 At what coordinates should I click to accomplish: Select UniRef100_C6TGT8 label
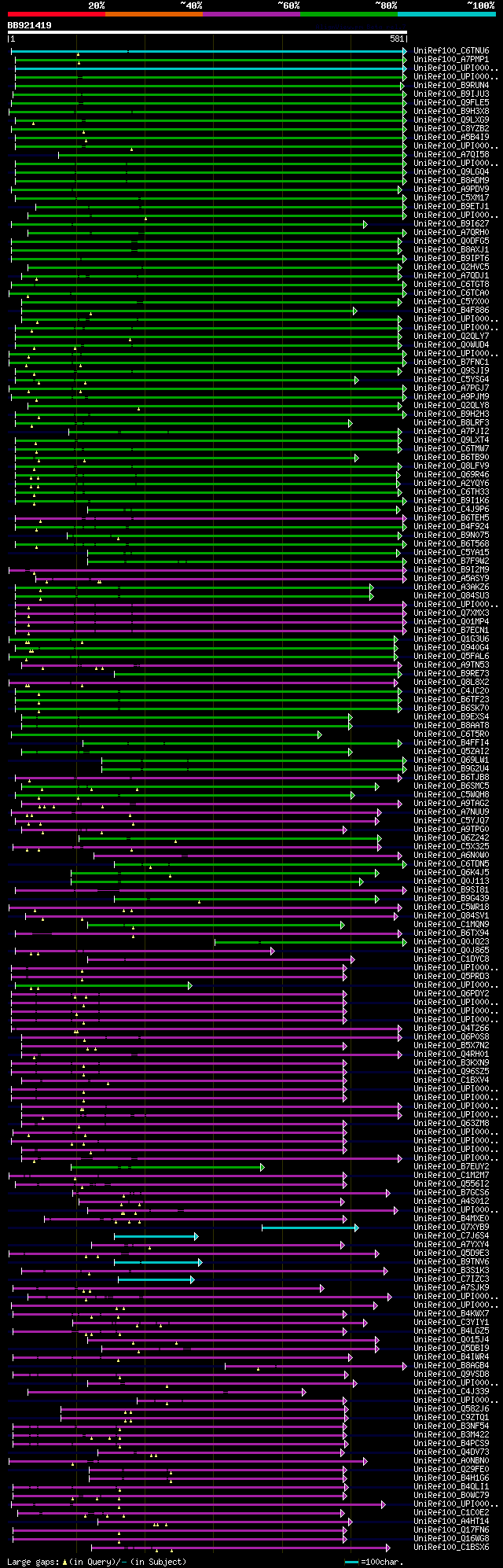pyautogui.click(x=451, y=285)
